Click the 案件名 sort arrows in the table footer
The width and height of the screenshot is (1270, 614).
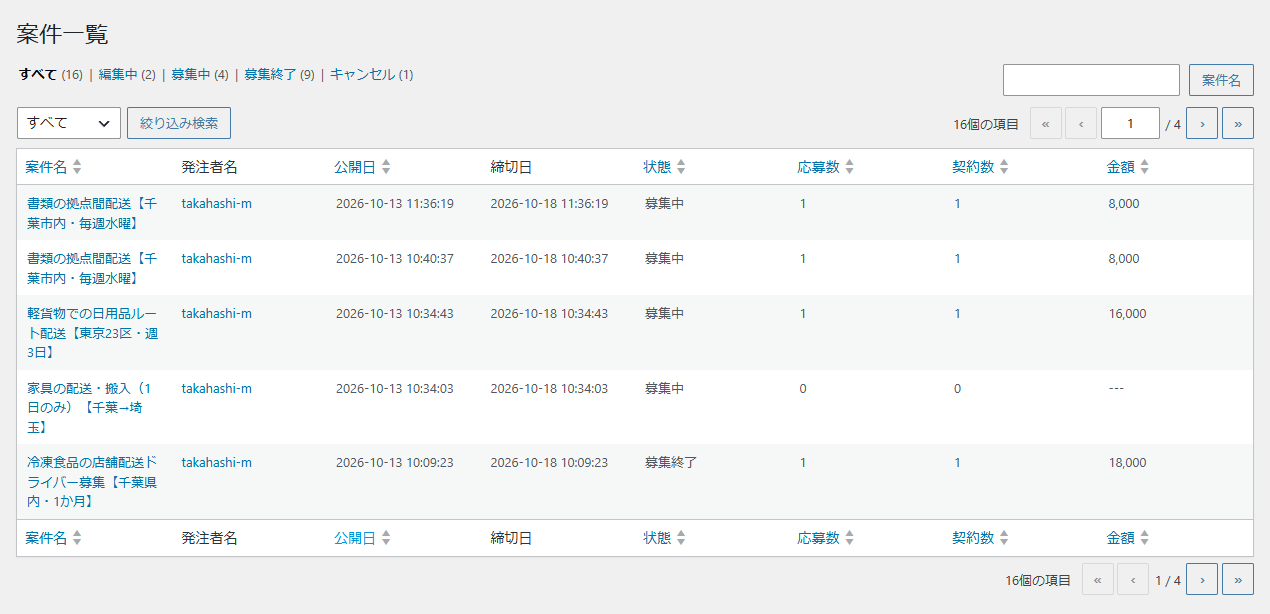pyautogui.click(x=77, y=538)
